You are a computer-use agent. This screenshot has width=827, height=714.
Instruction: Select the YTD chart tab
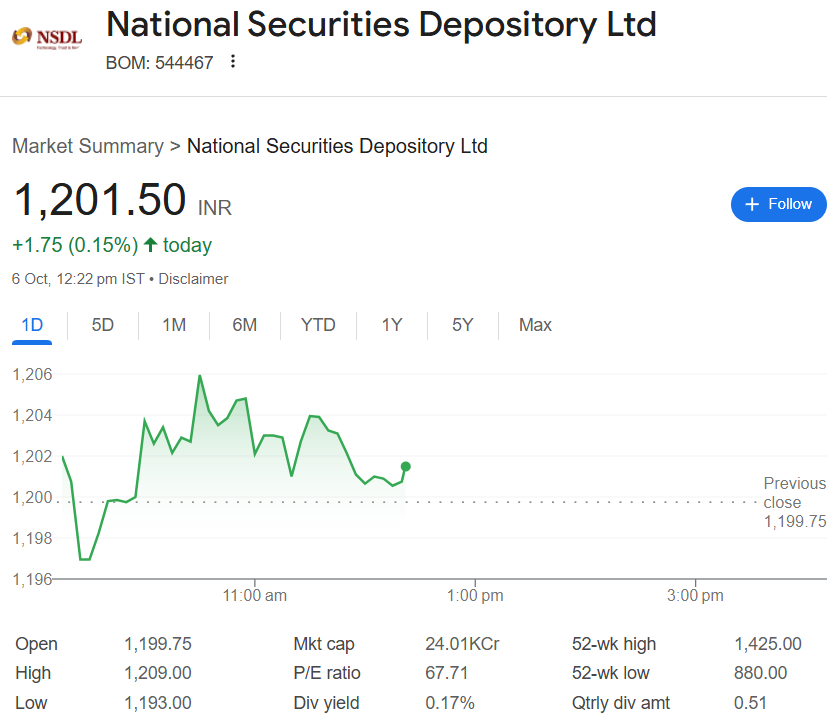(x=318, y=325)
